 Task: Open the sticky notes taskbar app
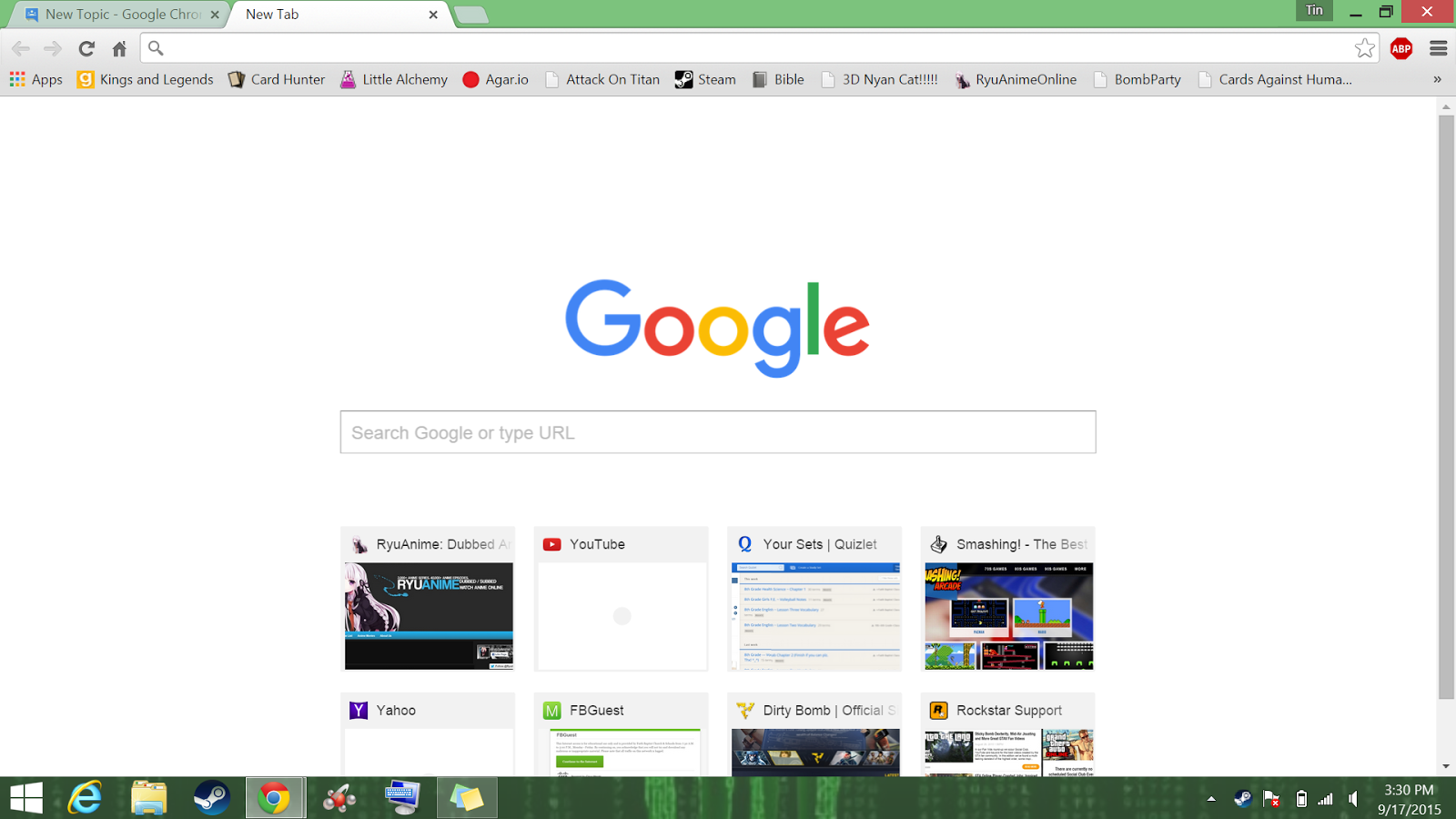click(467, 798)
